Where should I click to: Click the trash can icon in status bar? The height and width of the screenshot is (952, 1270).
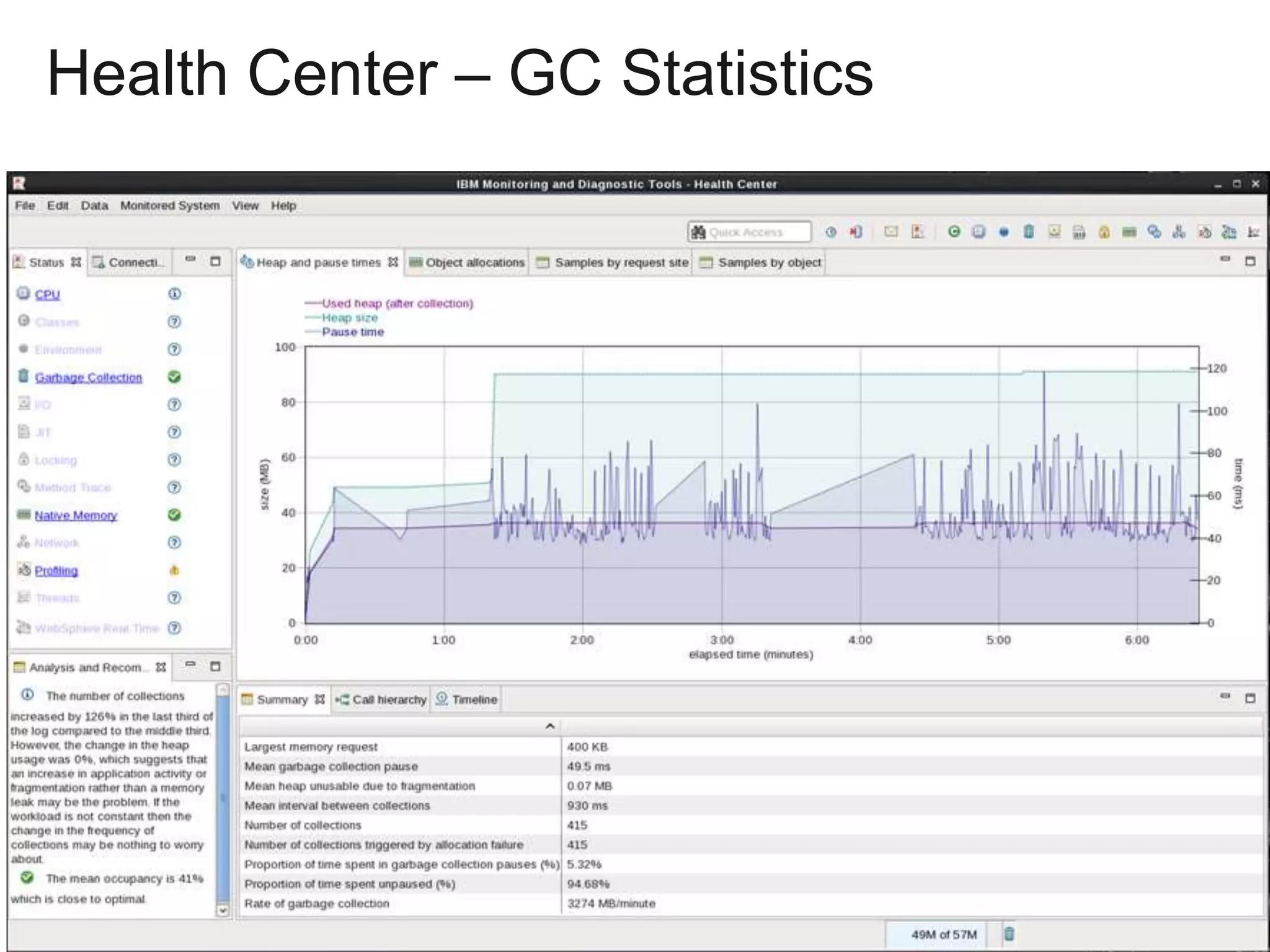point(1009,933)
